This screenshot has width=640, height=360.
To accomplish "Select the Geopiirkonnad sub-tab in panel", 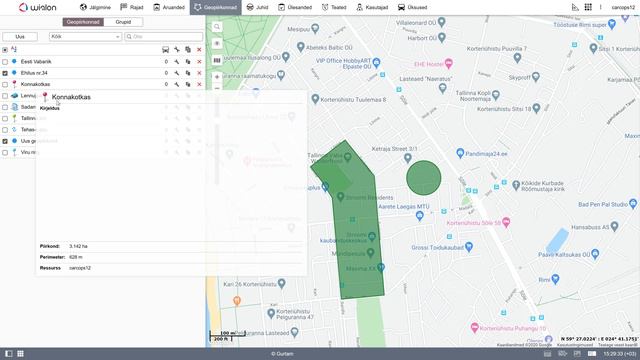I will point(83,22).
